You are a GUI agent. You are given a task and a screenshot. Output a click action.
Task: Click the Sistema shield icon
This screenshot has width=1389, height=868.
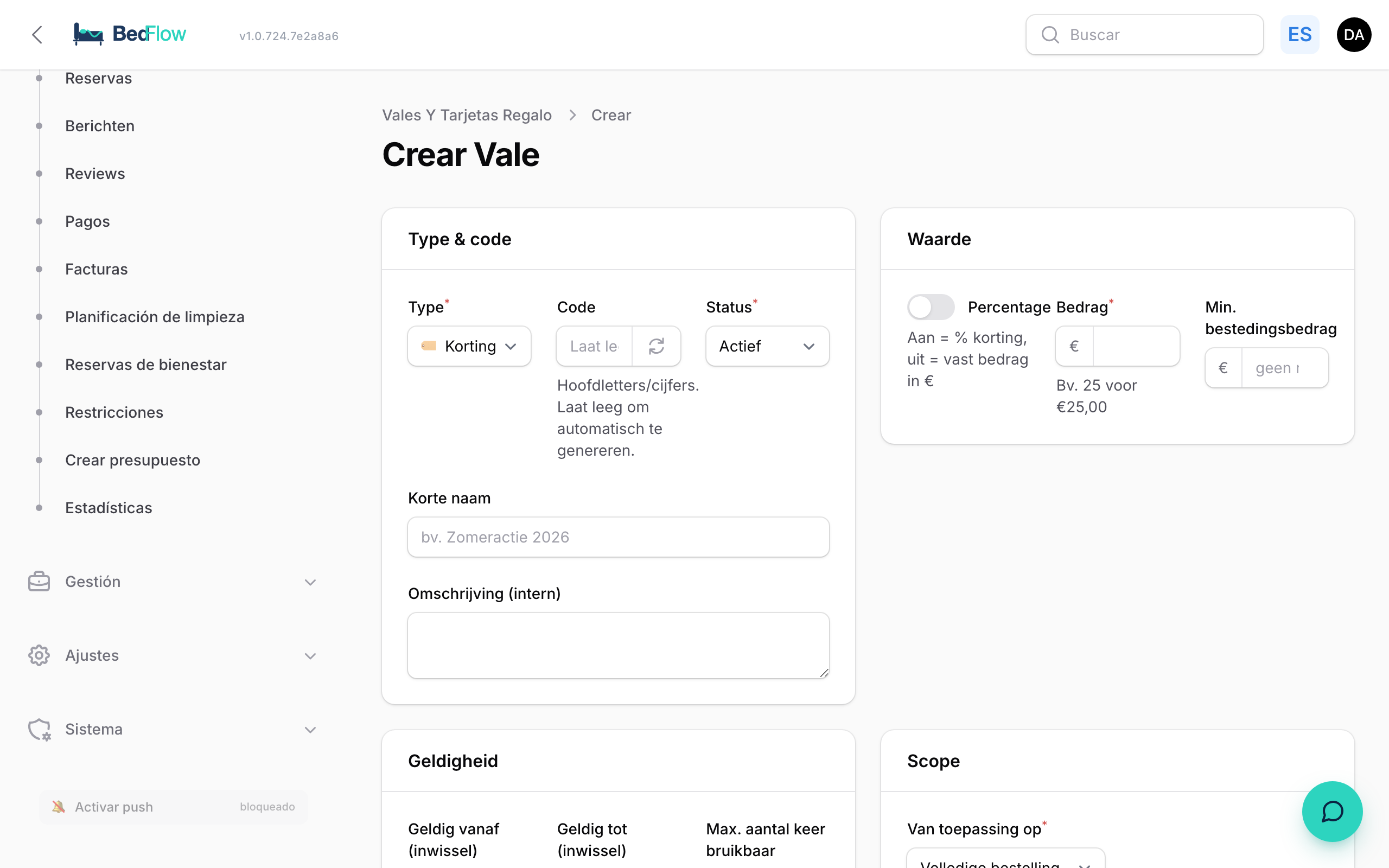pyautogui.click(x=39, y=729)
